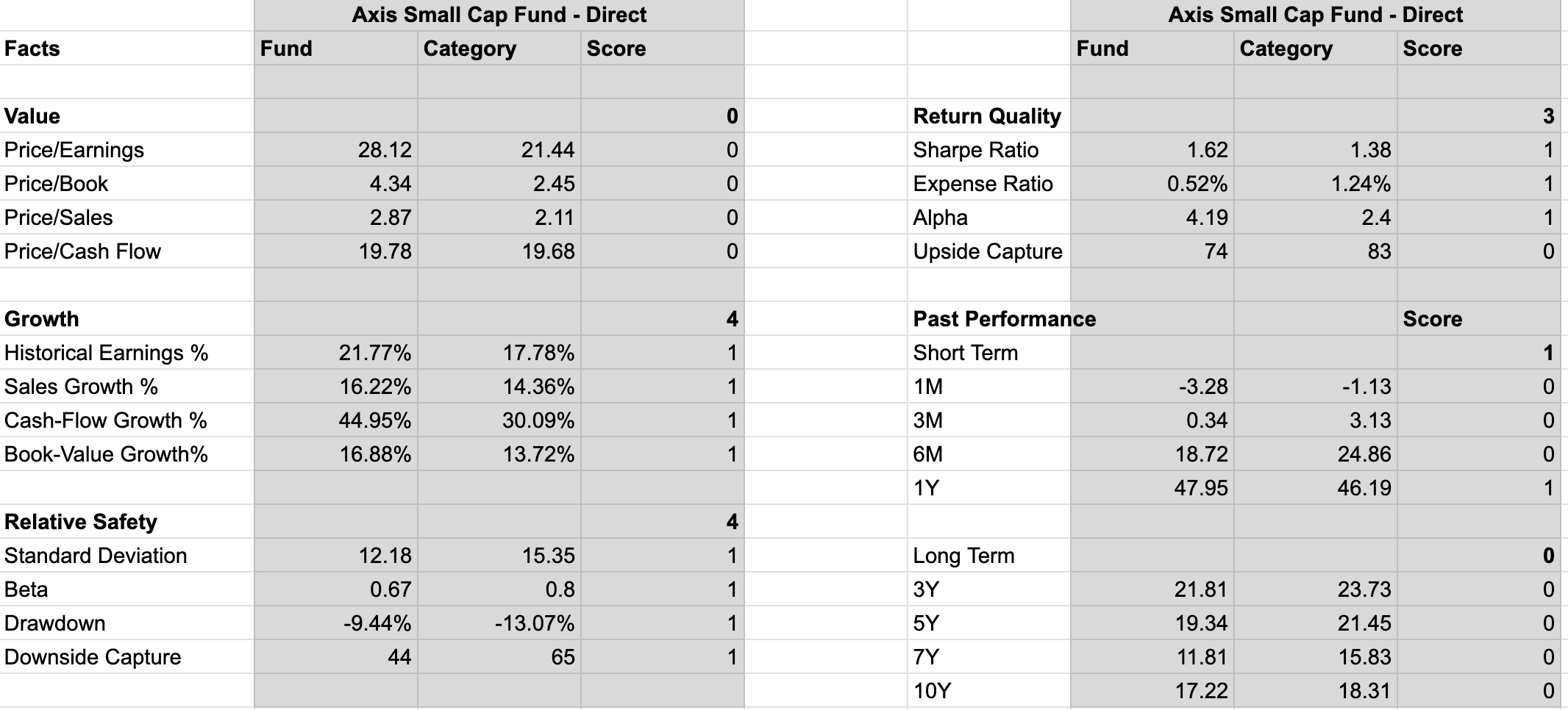Select the Drawdown fund value -9.44%
1568x710 pixels.
[377, 623]
